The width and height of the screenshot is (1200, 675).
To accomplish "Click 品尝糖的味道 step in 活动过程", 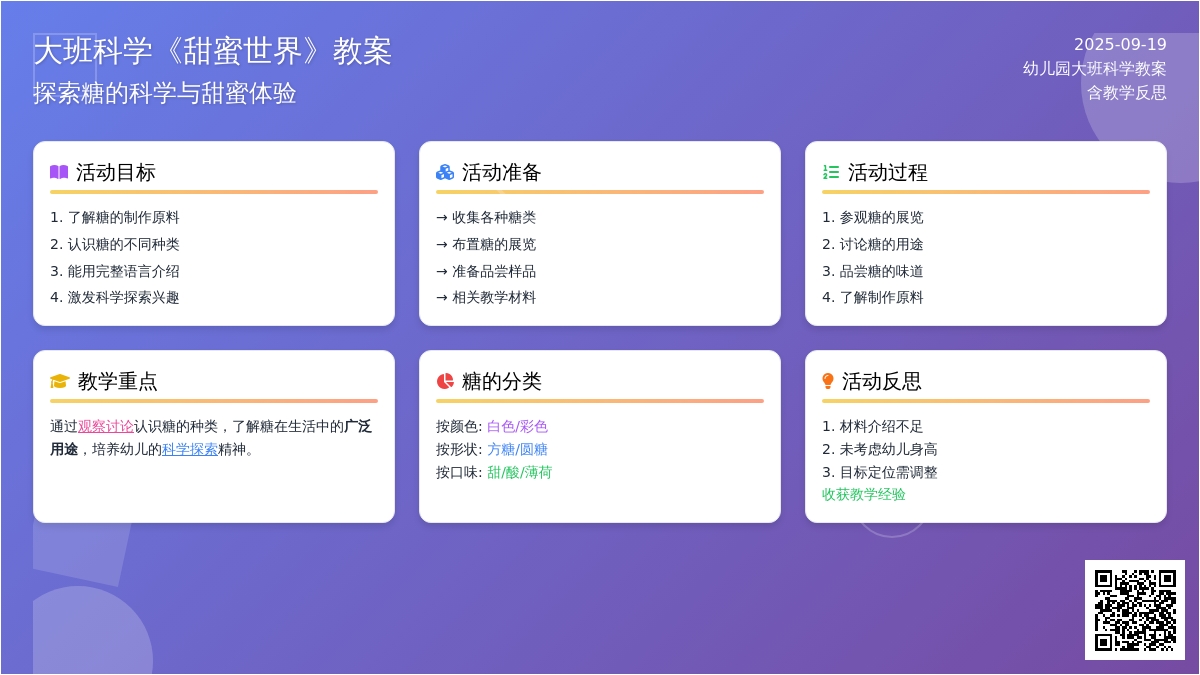I will click(881, 271).
